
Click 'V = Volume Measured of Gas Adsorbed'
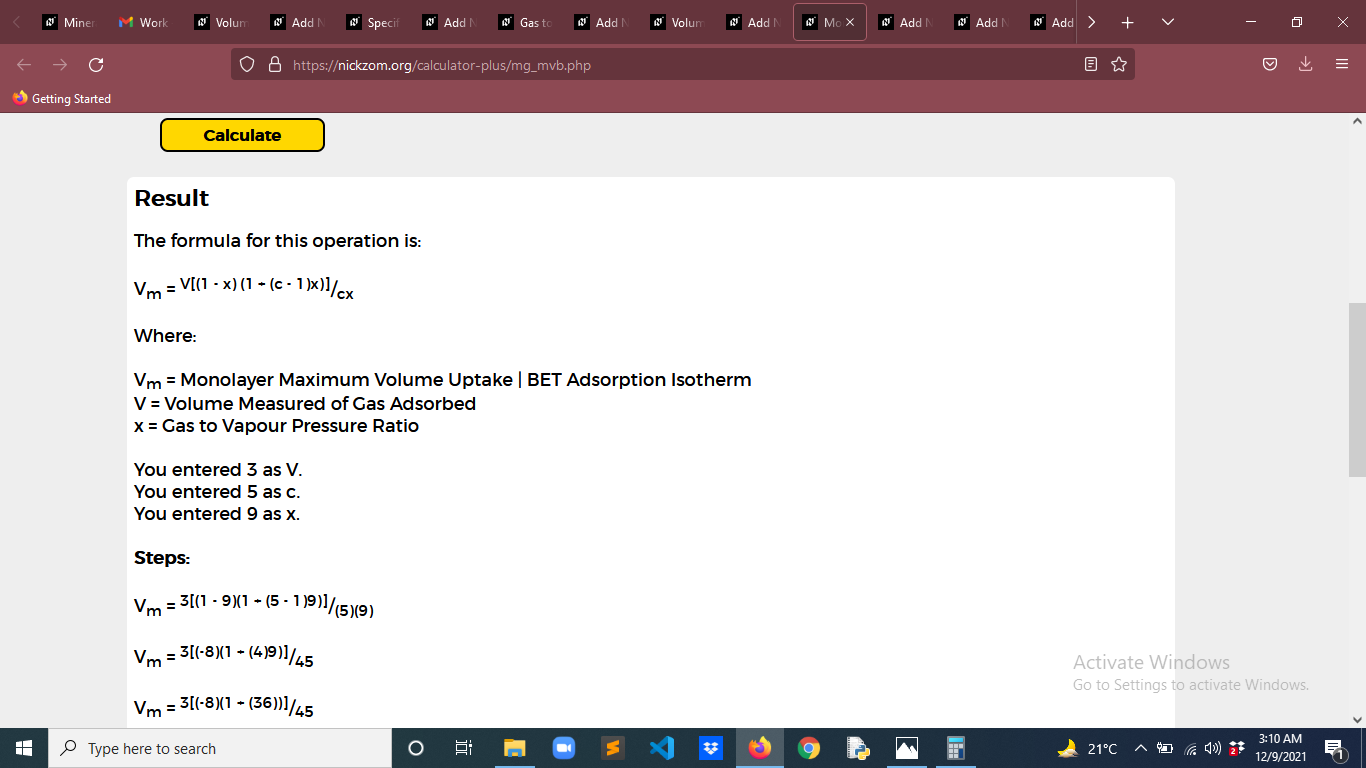point(305,404)
